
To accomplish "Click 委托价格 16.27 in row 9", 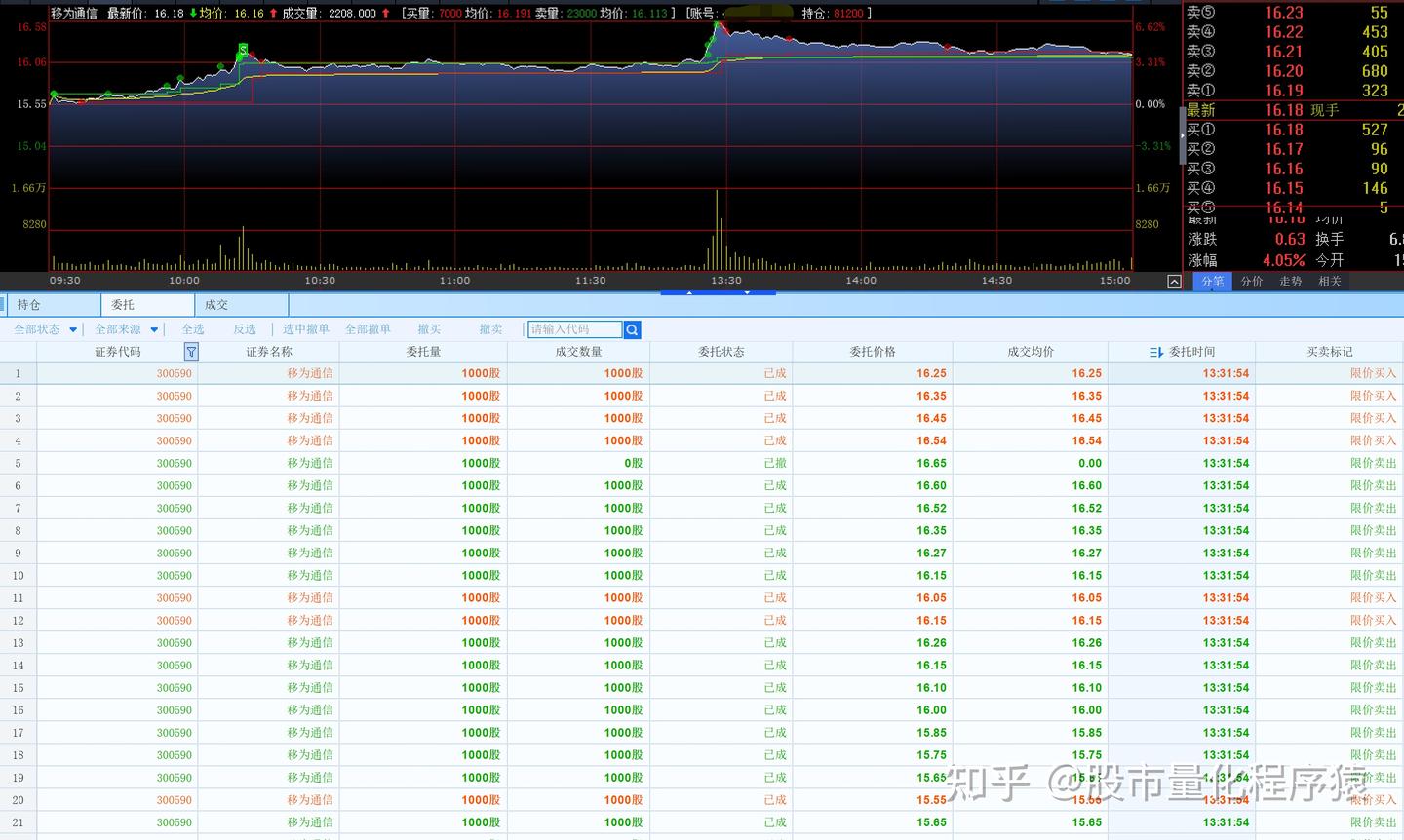I will 931,553.
